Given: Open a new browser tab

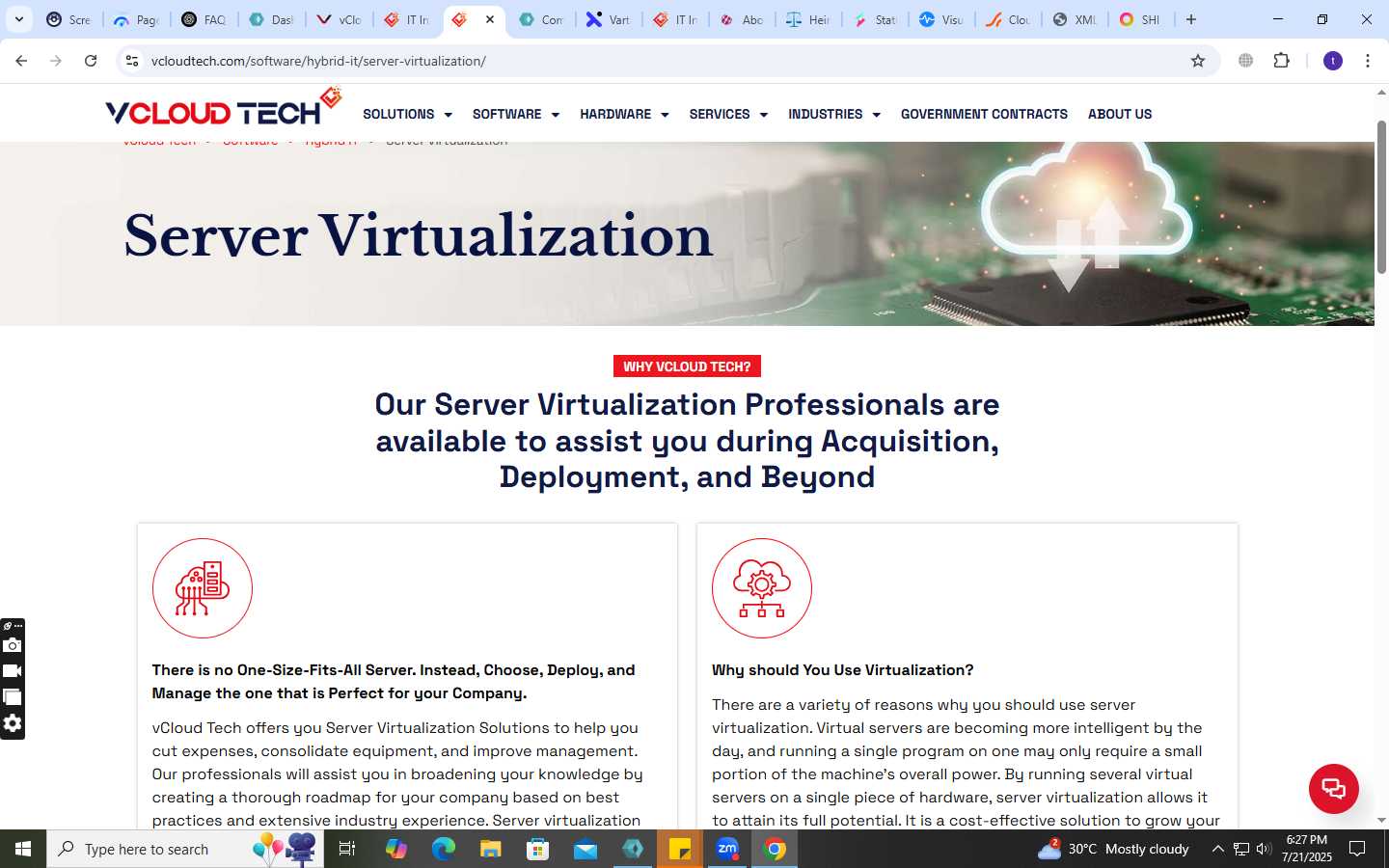Looking at the screenshot, I should pos(1191,19).
